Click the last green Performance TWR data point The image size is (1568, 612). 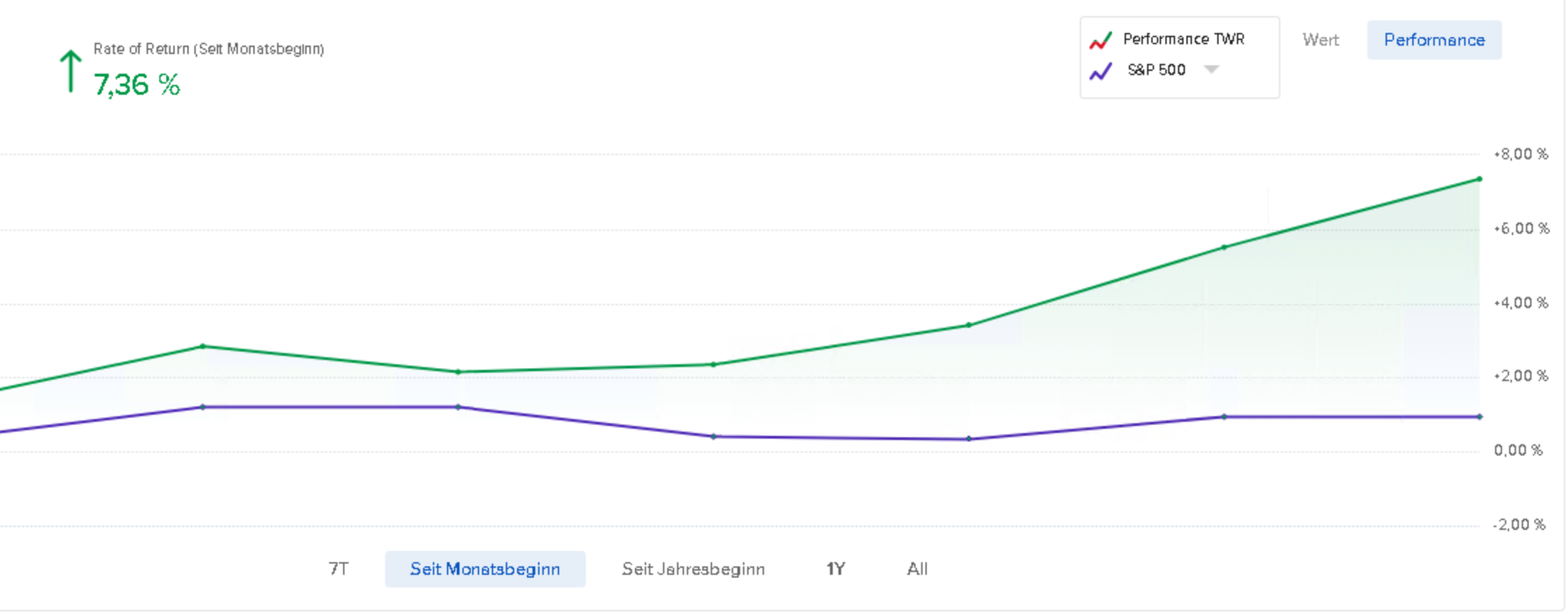click(1480, 179)
